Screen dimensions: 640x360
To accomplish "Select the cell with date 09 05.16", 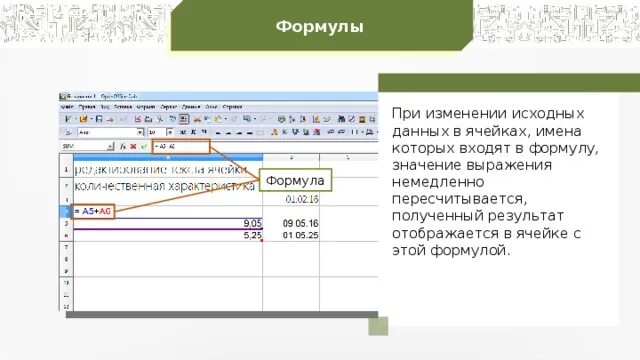I will pos(291,223).
